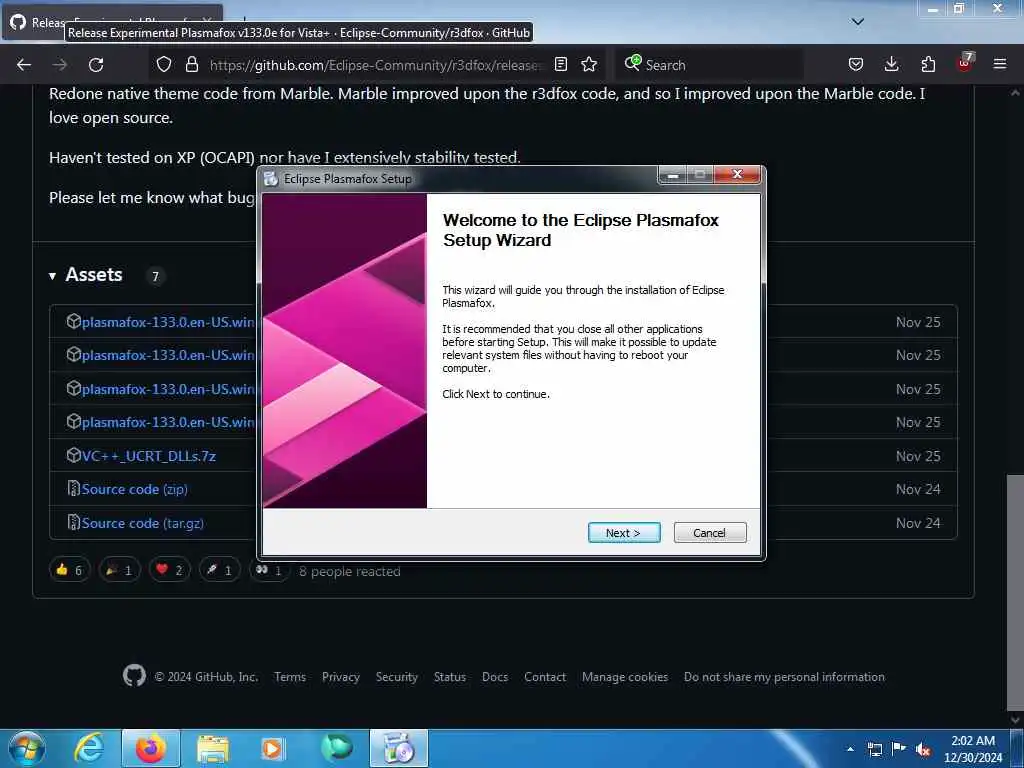Open the Action Center flag icon
Image resolution: width=1024 pixels, height=768 pixels.
(899, 749)
